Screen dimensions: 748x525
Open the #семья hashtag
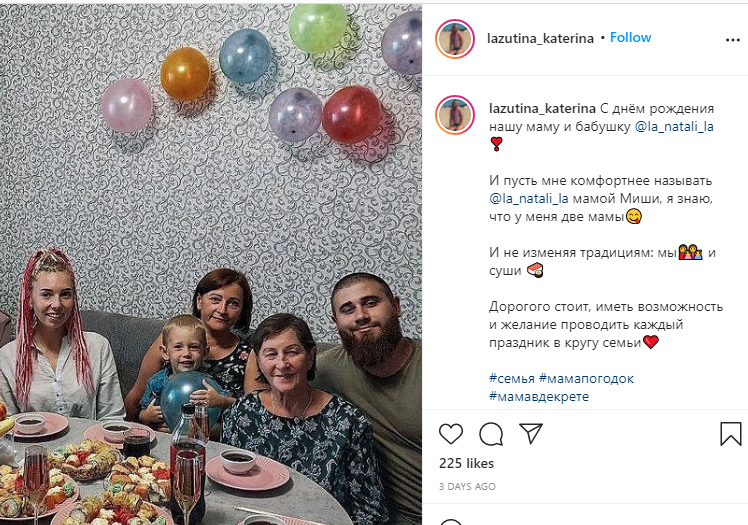coord(512,379)
